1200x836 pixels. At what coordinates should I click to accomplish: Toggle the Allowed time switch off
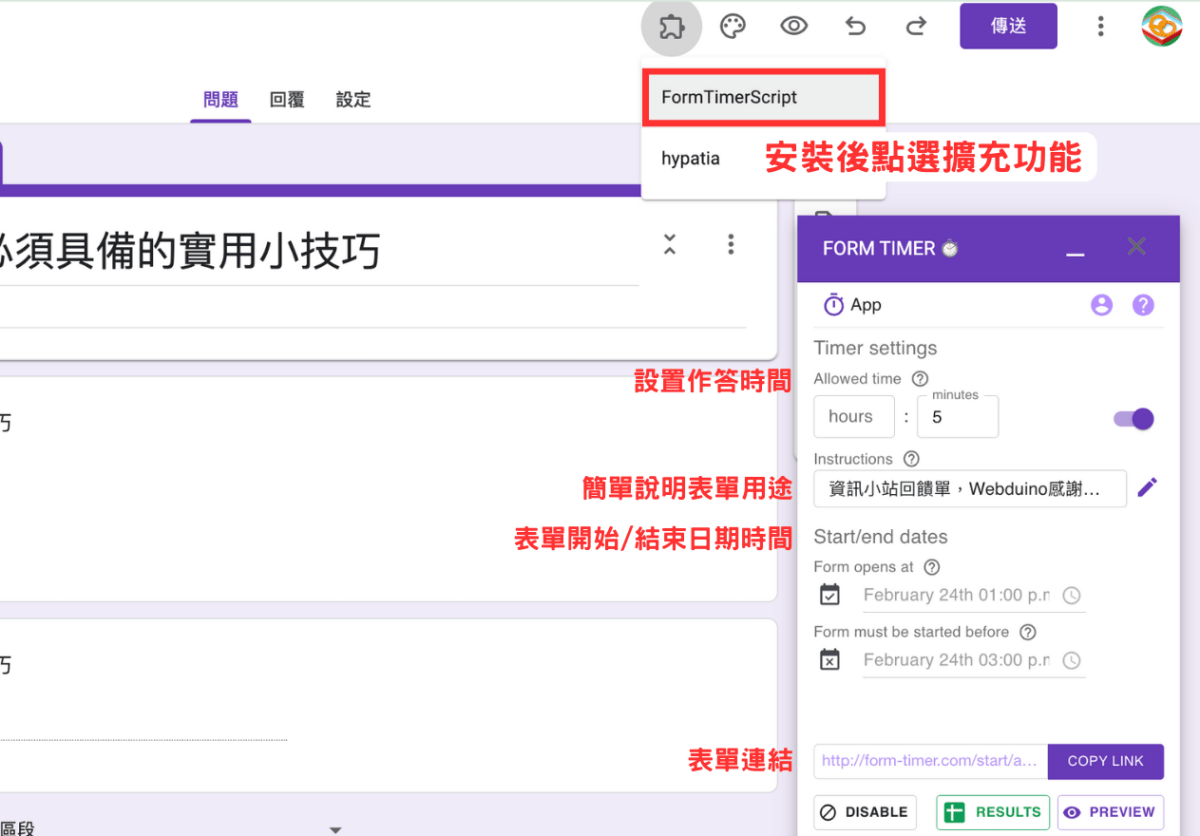point(1134,418)
